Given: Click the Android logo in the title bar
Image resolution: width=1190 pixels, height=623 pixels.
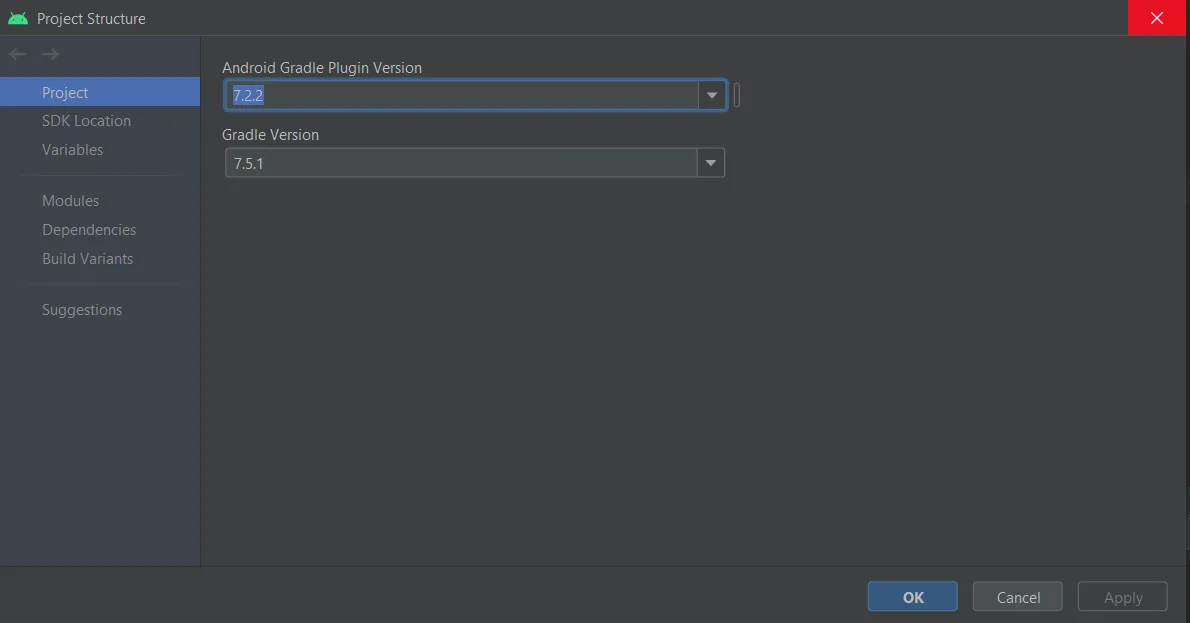Looking at the screenshot, I should (x=18, y=18).
